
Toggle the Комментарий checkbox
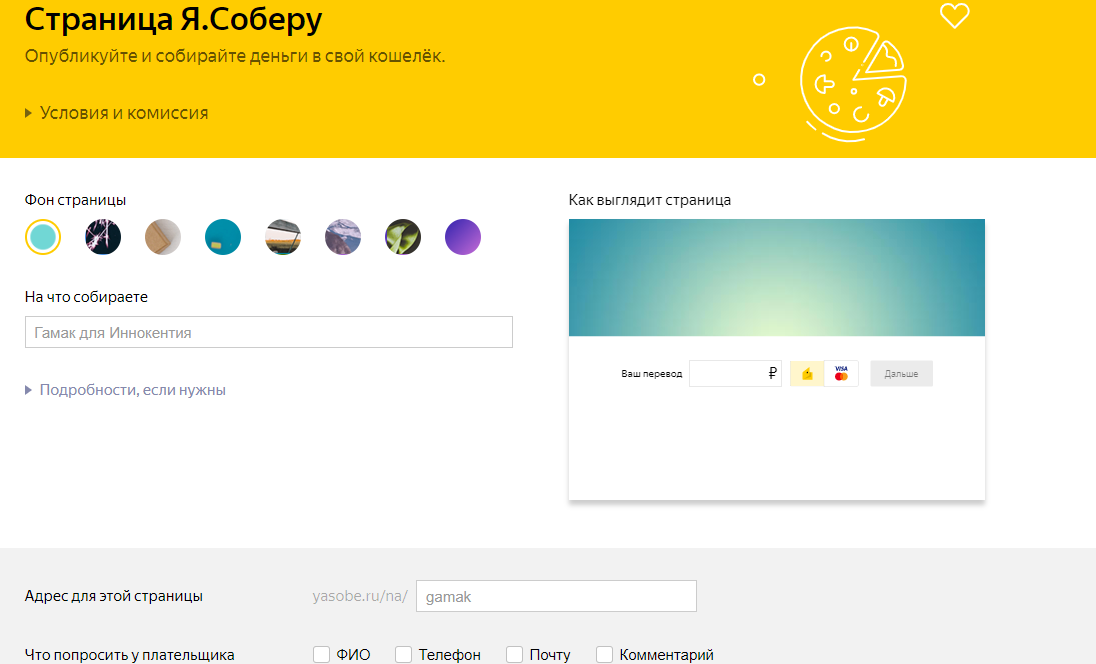(605, 654)
